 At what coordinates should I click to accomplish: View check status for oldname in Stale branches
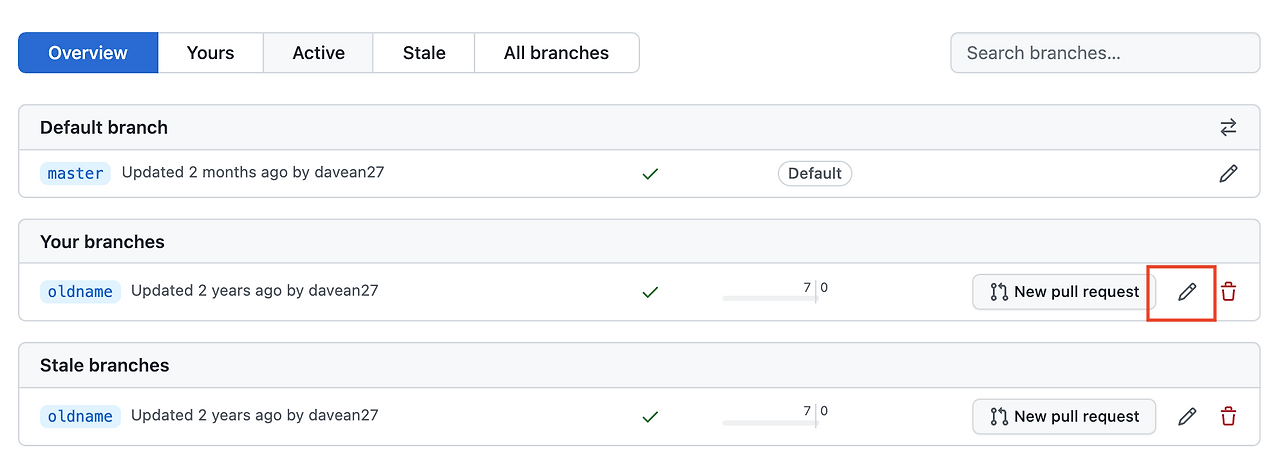(x=650, y=416)
